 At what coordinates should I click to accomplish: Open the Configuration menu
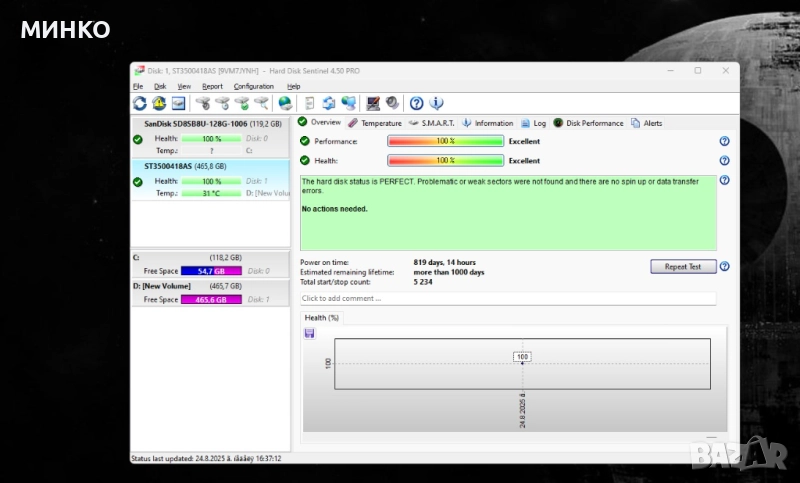[253, 87]
